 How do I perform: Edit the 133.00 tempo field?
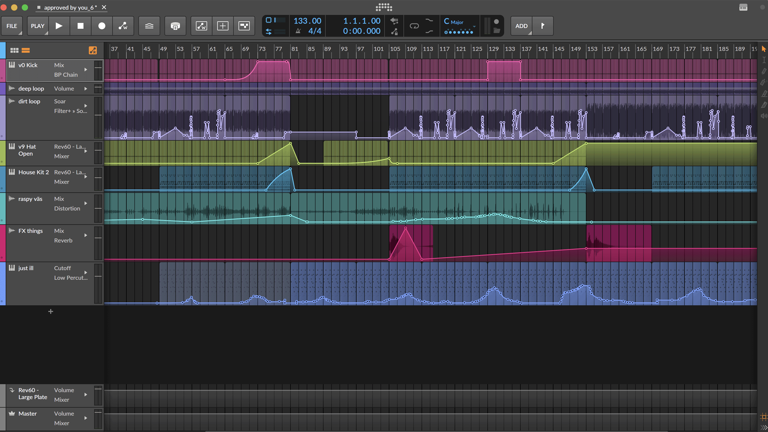coord(307,21)
